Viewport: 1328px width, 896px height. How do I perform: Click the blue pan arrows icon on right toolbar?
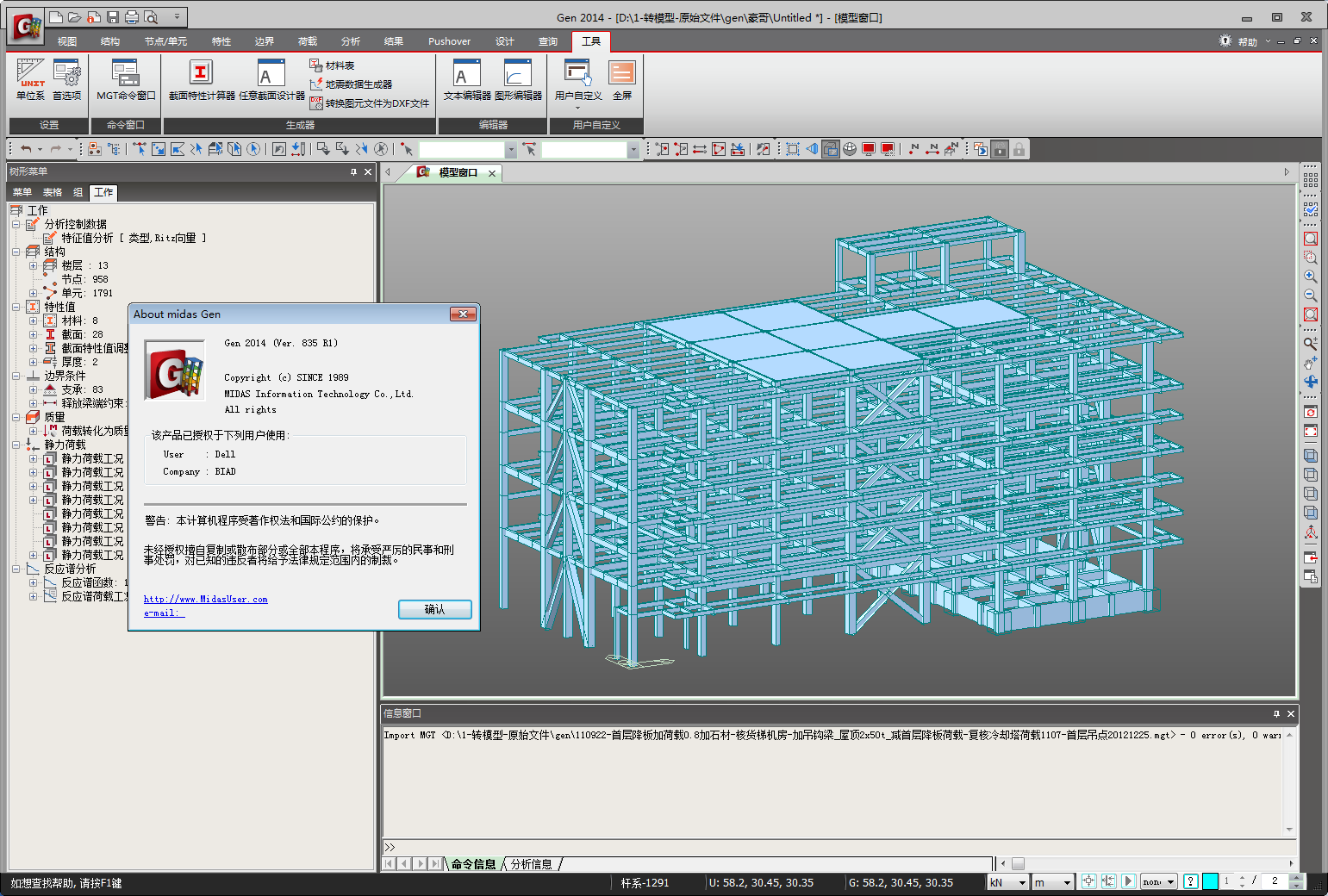[1311, 382]
